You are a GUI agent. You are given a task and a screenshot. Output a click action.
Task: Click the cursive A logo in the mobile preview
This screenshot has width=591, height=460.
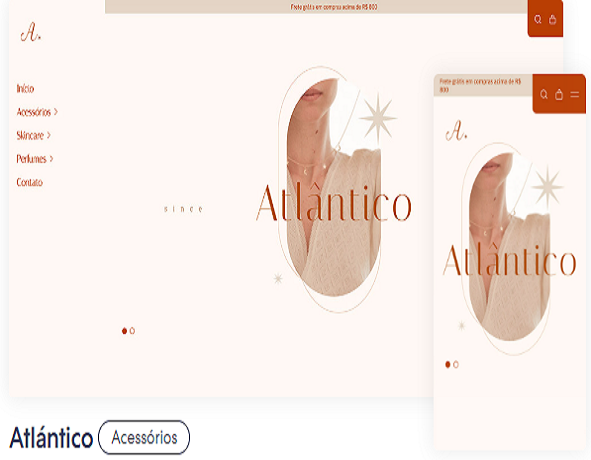click(x=456, y=130)
